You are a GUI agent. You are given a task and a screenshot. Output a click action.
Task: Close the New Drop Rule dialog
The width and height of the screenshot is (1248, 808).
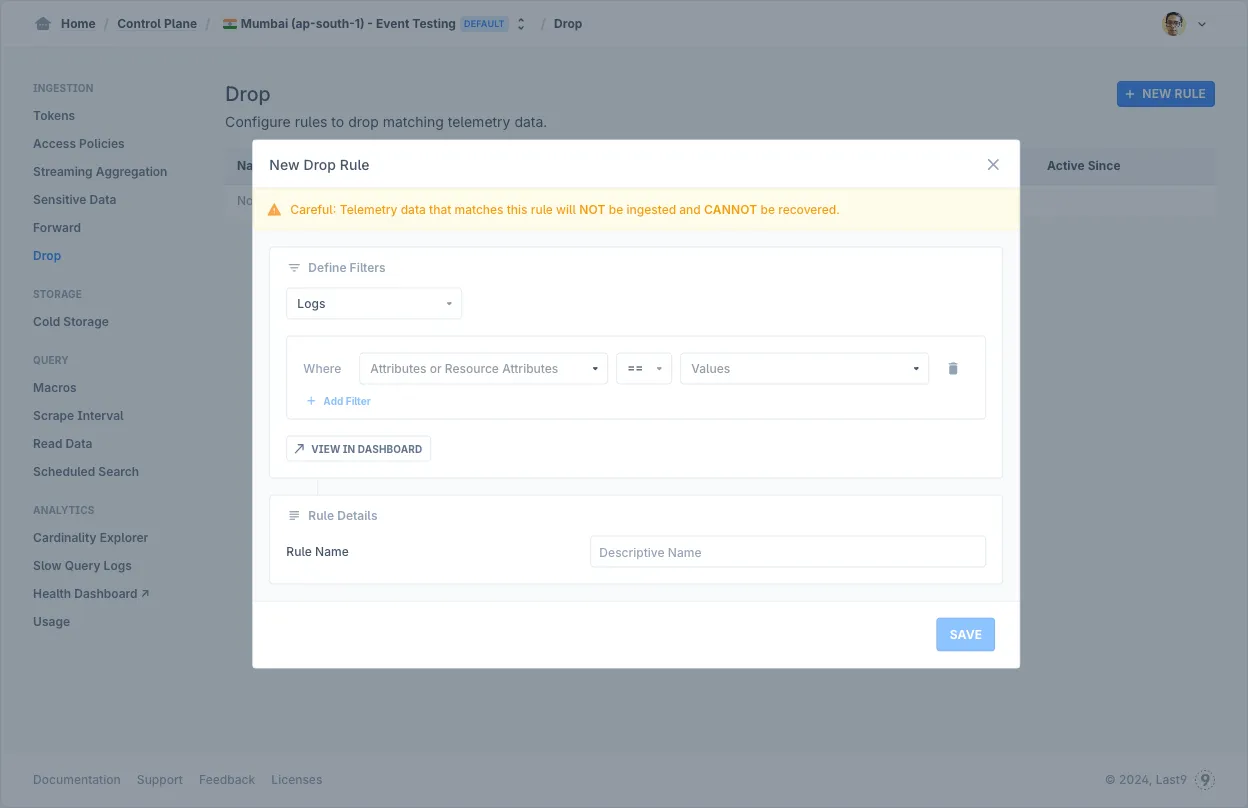pyautogui.click(x=993, y=165)
